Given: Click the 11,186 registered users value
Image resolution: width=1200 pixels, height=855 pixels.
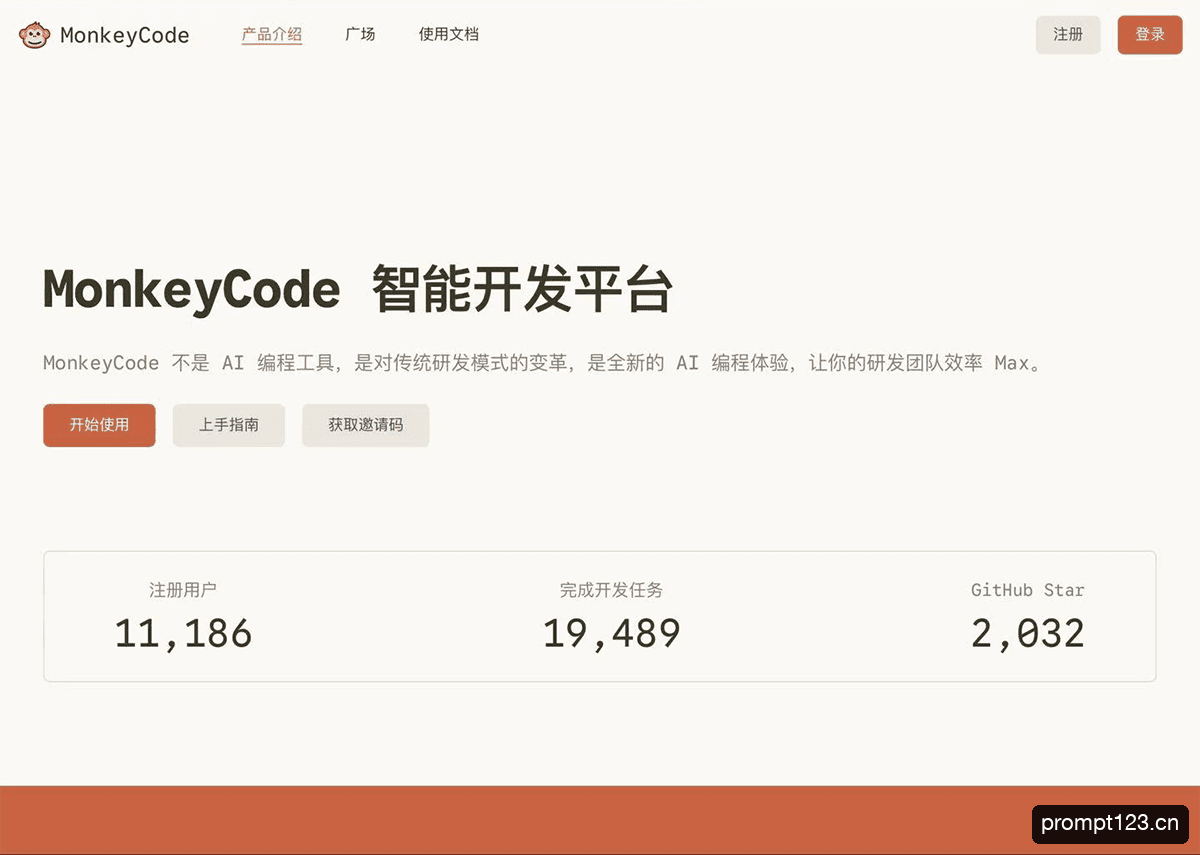Looking at the screenshot, I should (183, 634).
